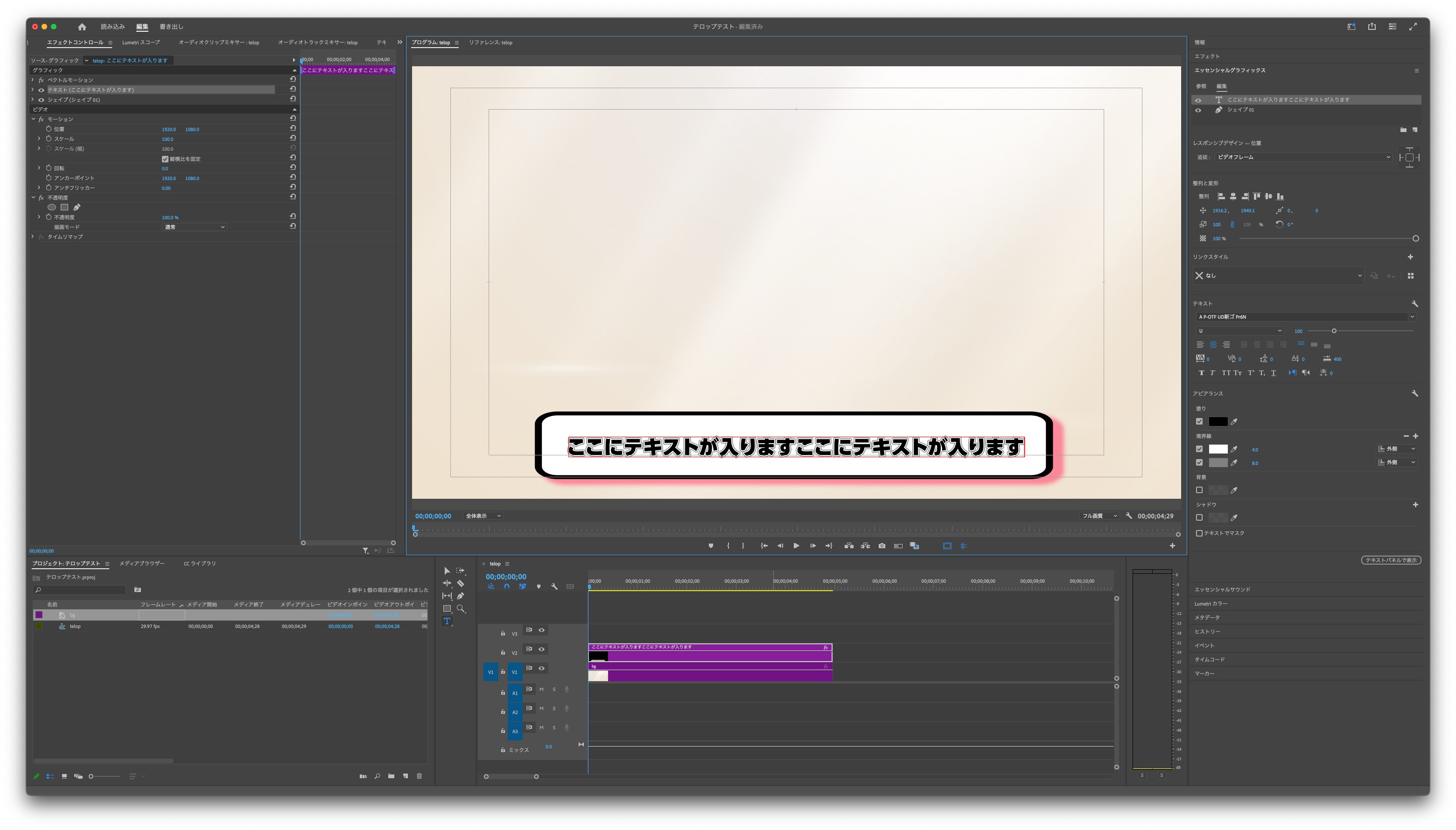Open font weight dropdown showing U
The width and height of the screenshot is (1456, 830).
[1239, 331]
